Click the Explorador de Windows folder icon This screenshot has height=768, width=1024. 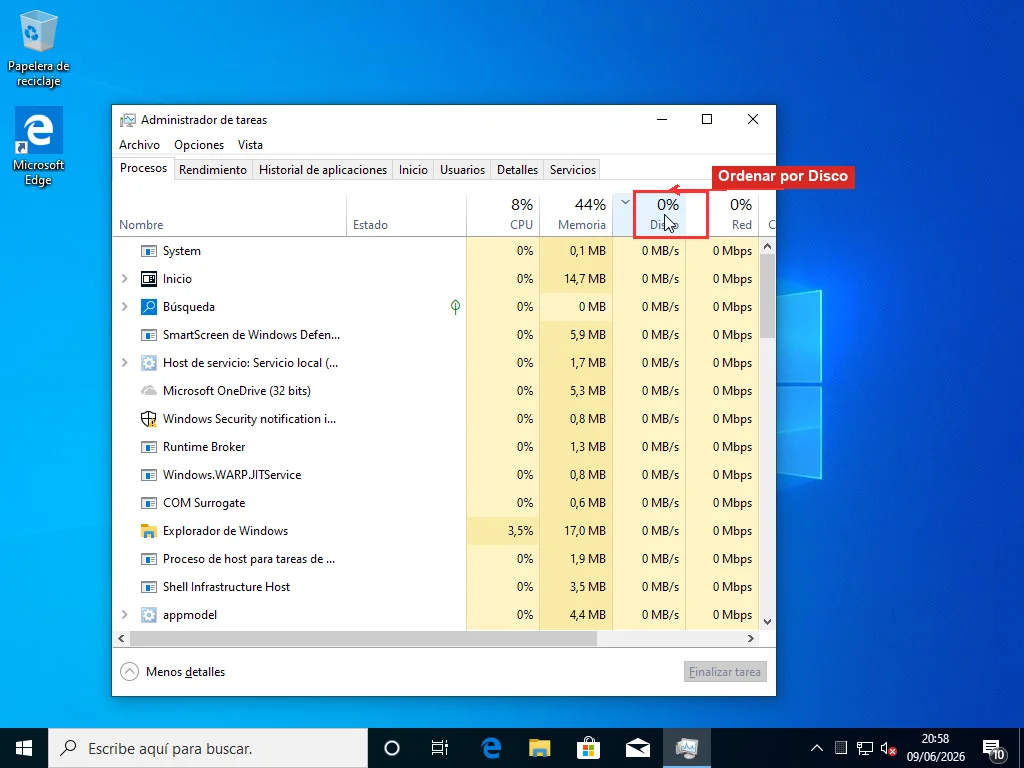pyautogui.click(x=149, y=531)
